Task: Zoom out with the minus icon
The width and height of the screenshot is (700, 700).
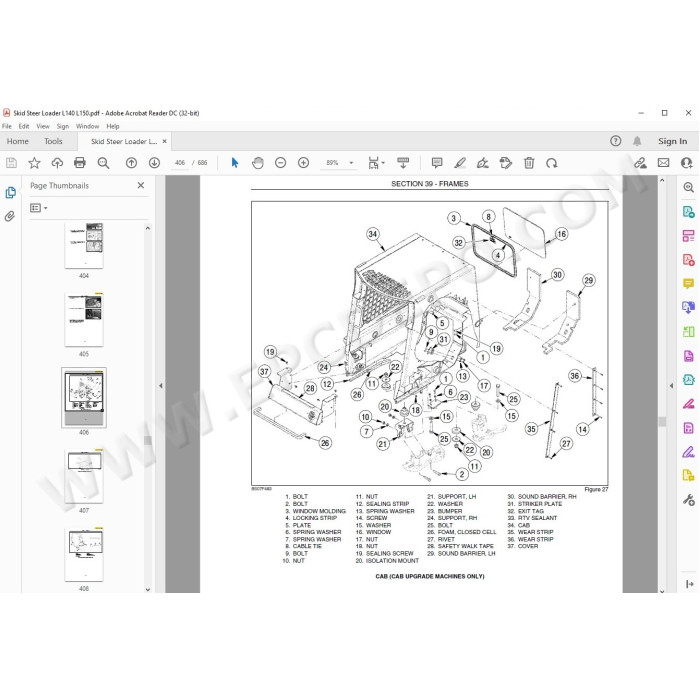Action: (x=280, y=163)
